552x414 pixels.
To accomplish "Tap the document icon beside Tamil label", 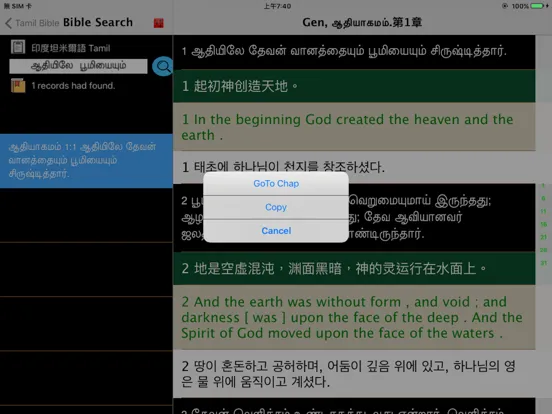I will (x=18, y=47).
